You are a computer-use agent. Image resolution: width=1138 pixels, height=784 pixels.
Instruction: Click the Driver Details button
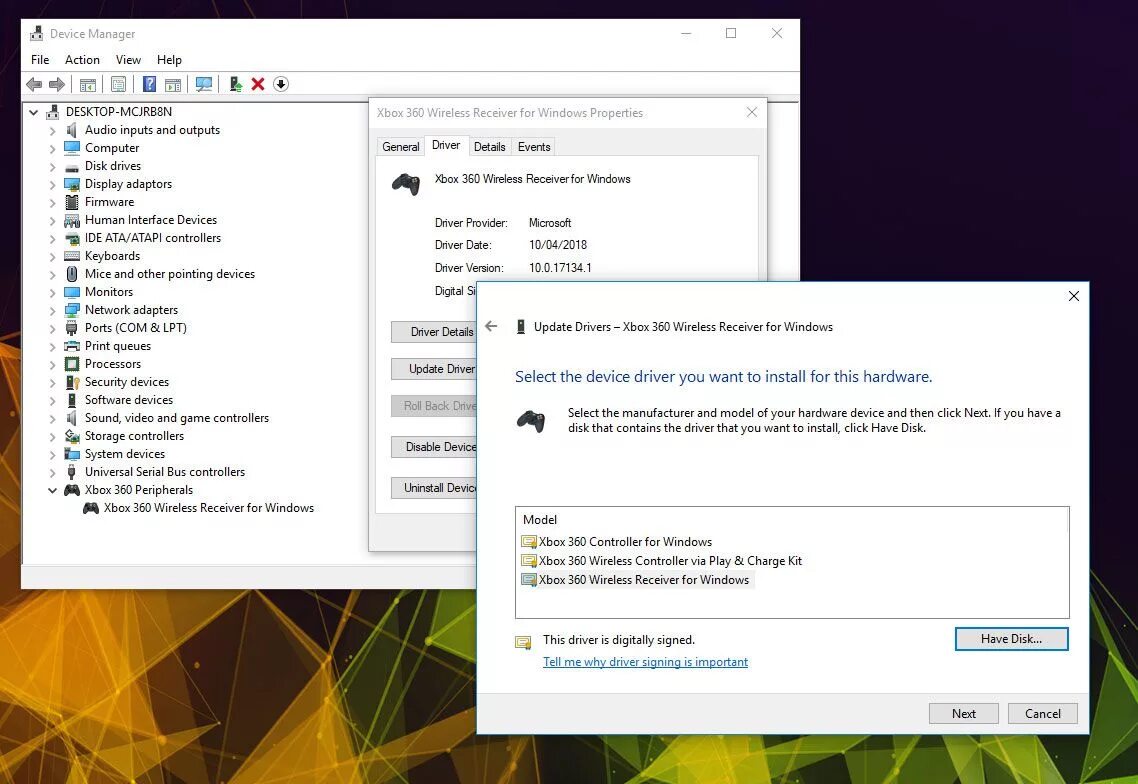point(433,332)
